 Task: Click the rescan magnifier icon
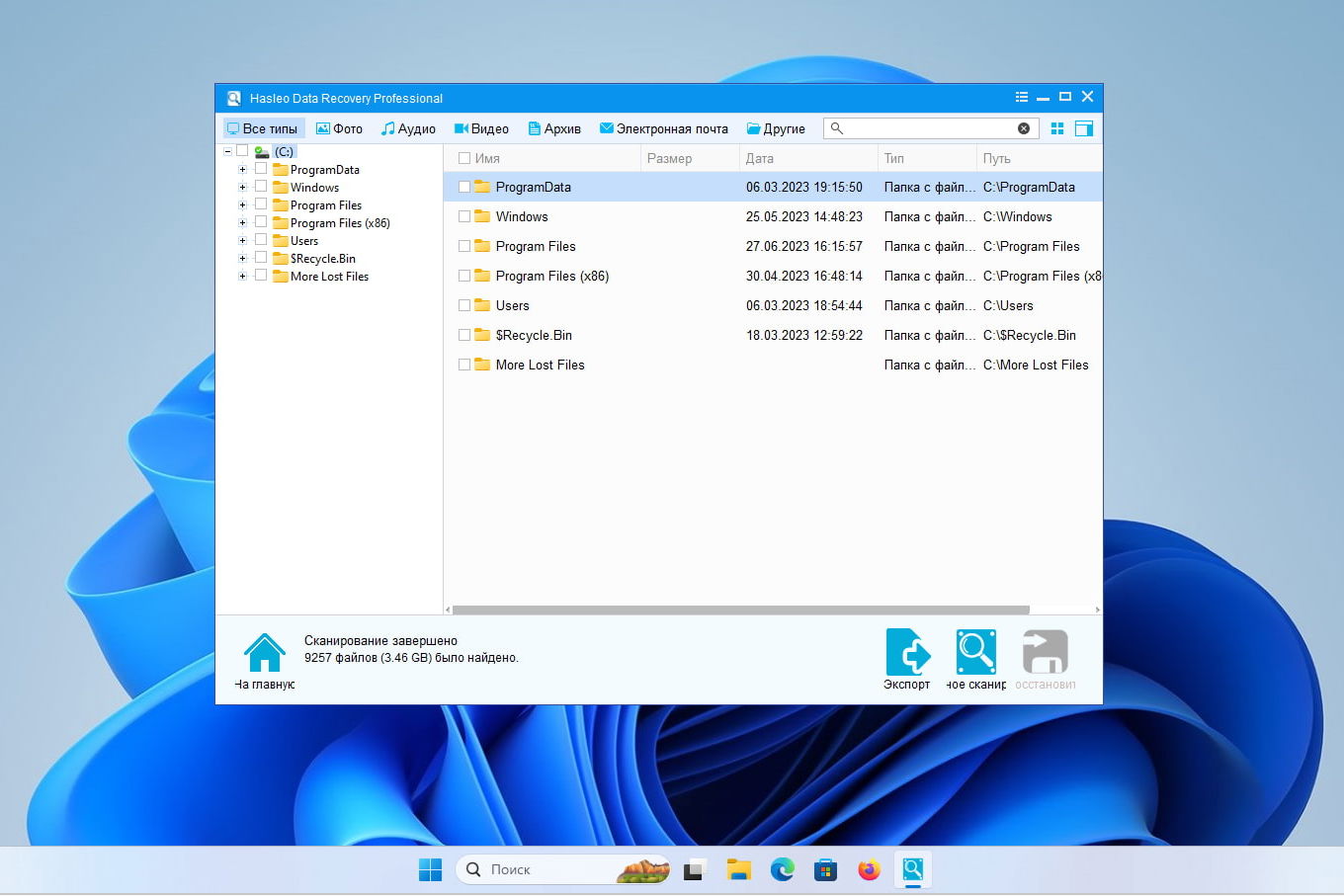[975, 653]
